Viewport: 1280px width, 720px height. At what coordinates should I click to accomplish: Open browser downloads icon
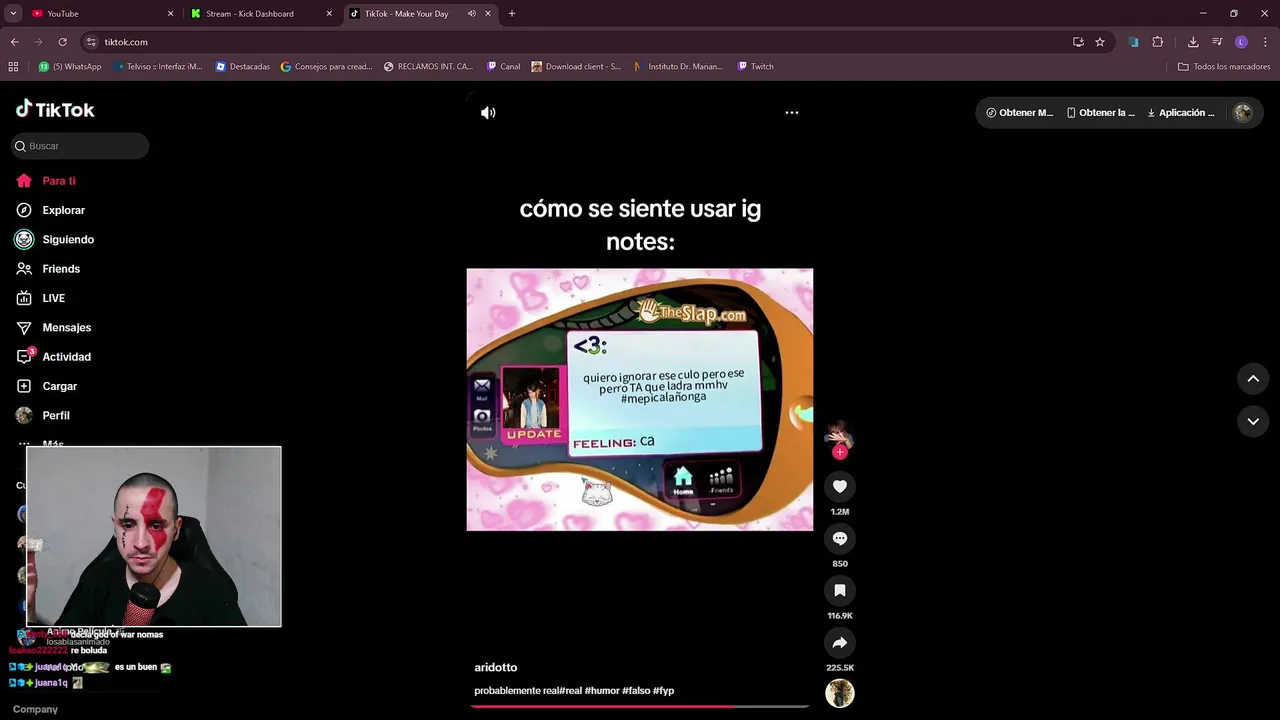(1193, 42)
